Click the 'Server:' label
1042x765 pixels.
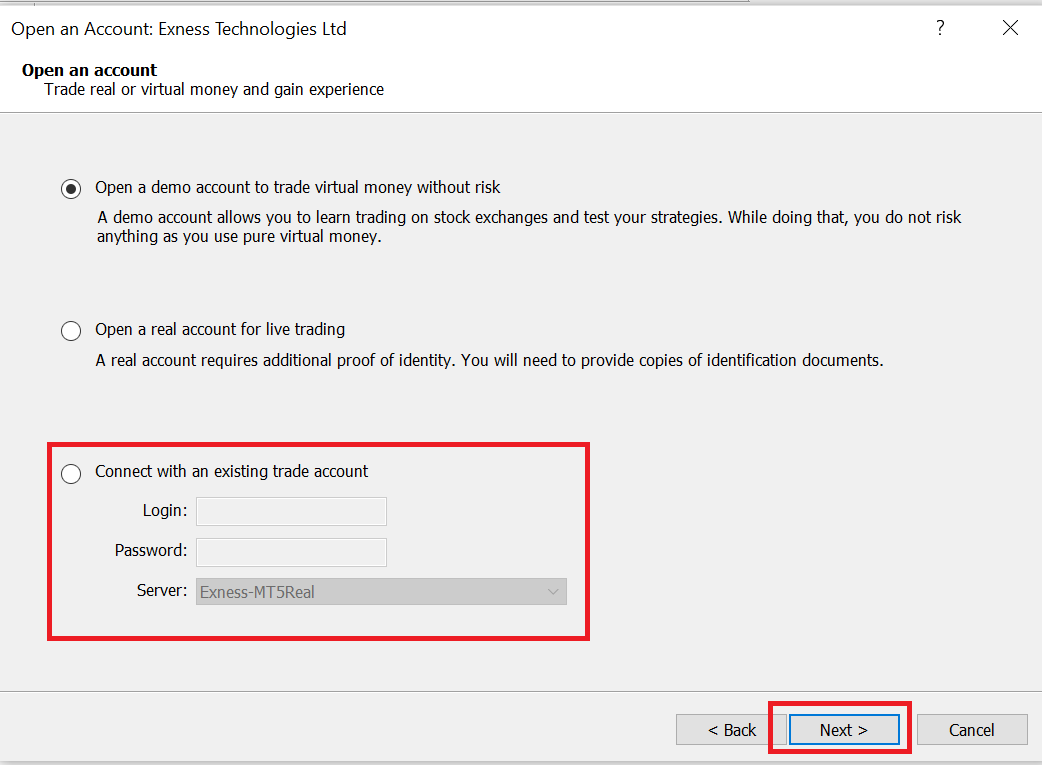(x=162, y=590)
